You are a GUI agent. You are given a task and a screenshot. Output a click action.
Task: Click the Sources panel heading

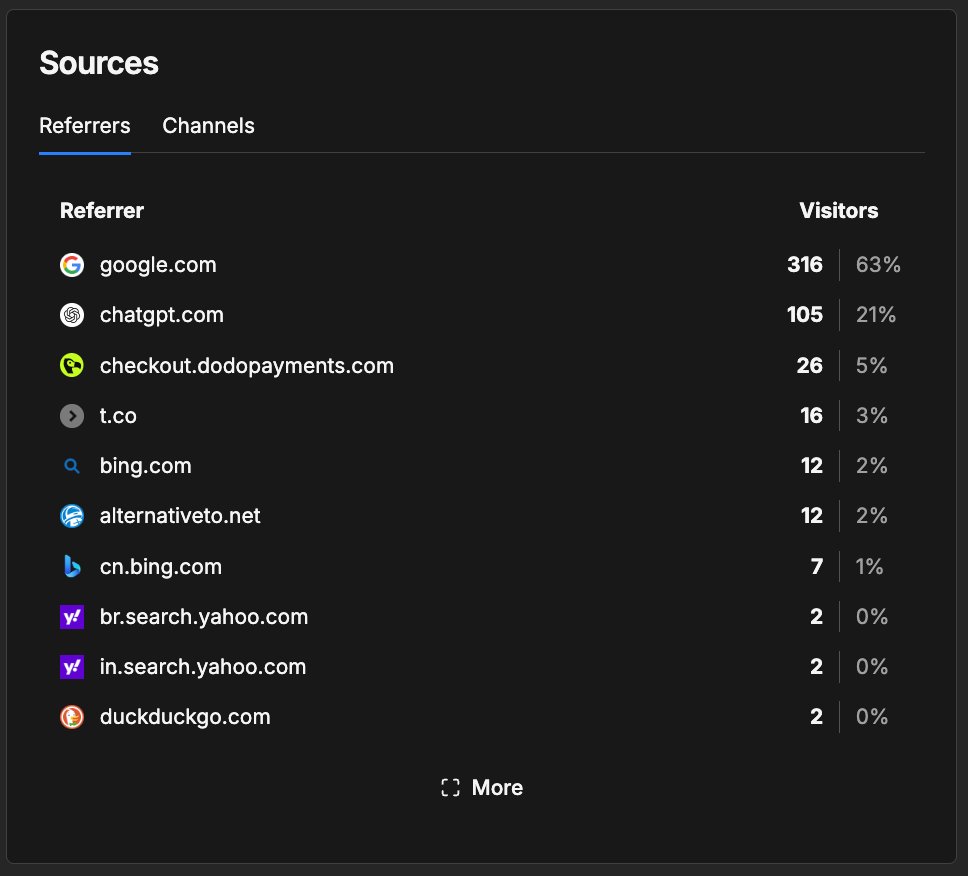click(x=99, y=63)
